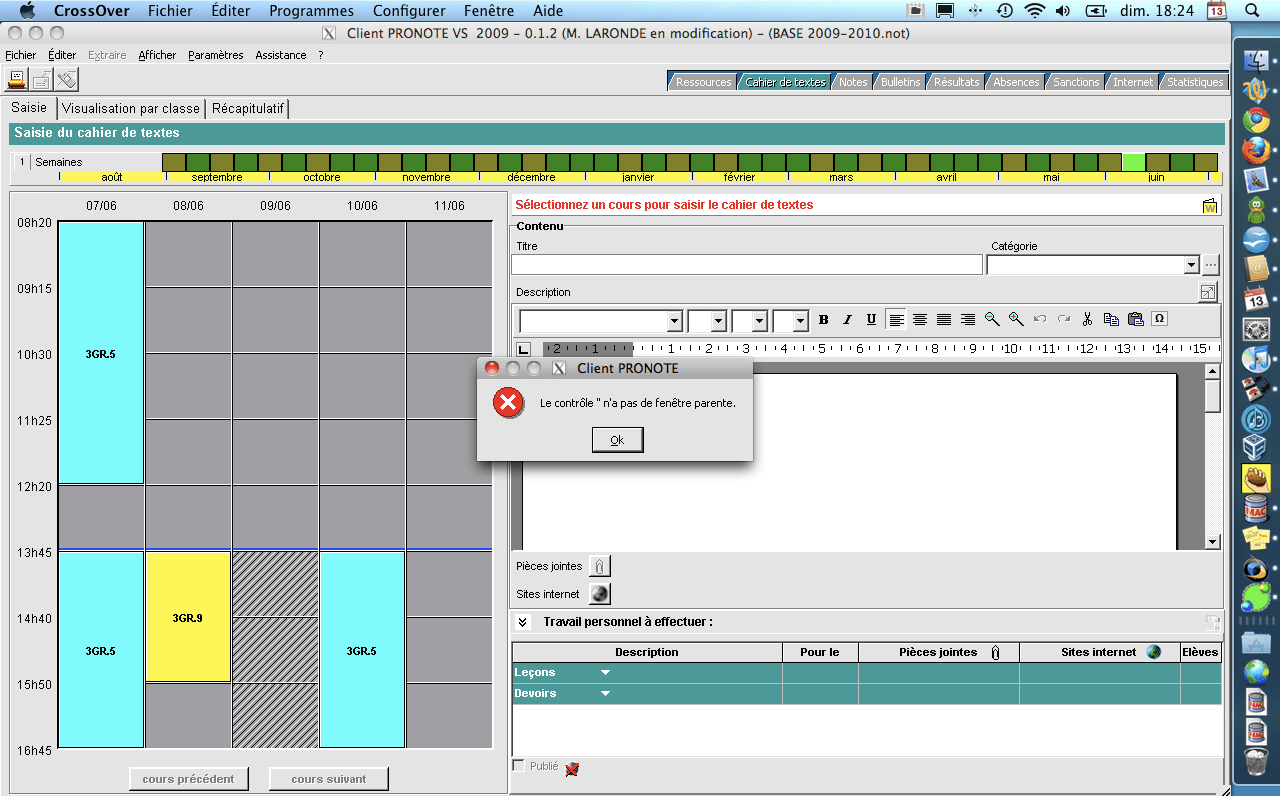The width and height of the screenshot is (1280, 796).
Task: Toggle underline text formatting
Action: (x=872, y=320)
